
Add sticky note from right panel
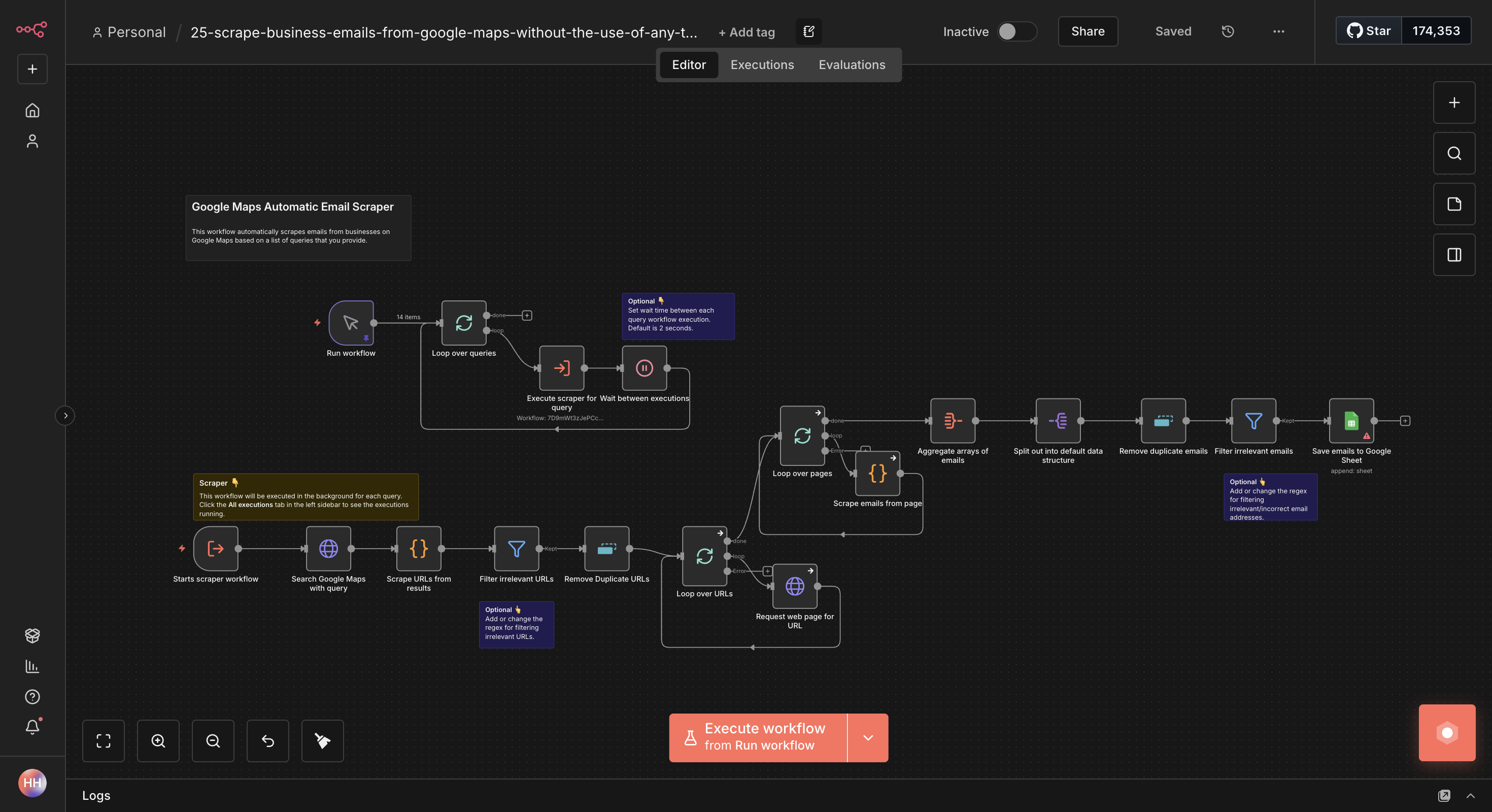click(x=1454, y=204)
